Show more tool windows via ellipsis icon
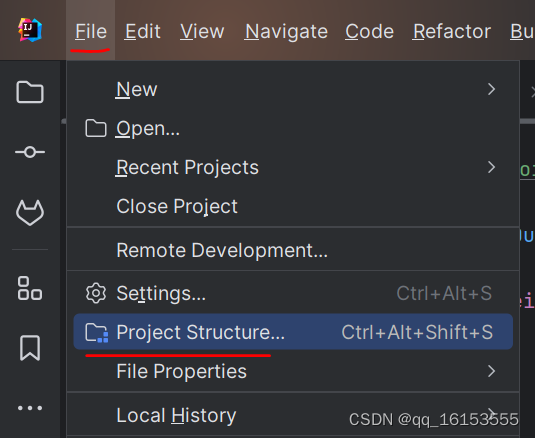This screenshot has height=438, width=535. pyautogui.click(x=30, y=408)
